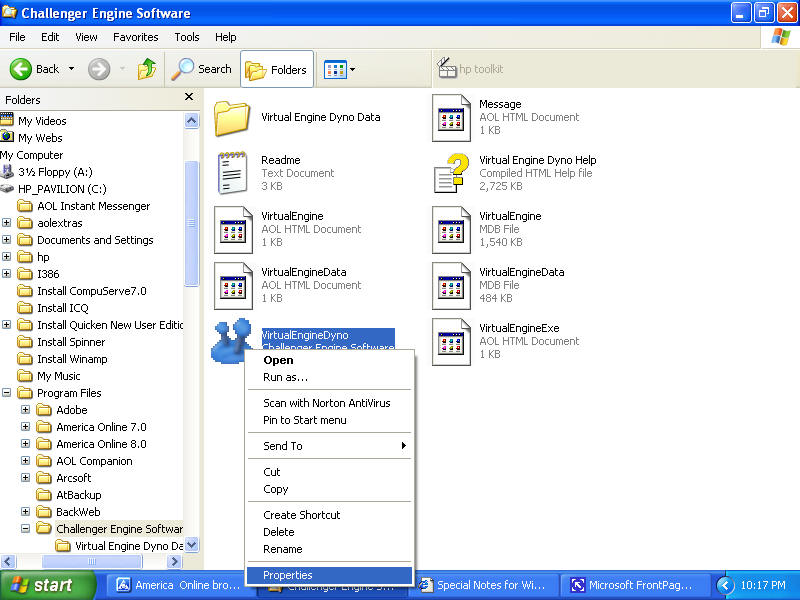This screenshot has height=600, width=800.
Task: Expand the hp folder node
Action: [7, 257]
